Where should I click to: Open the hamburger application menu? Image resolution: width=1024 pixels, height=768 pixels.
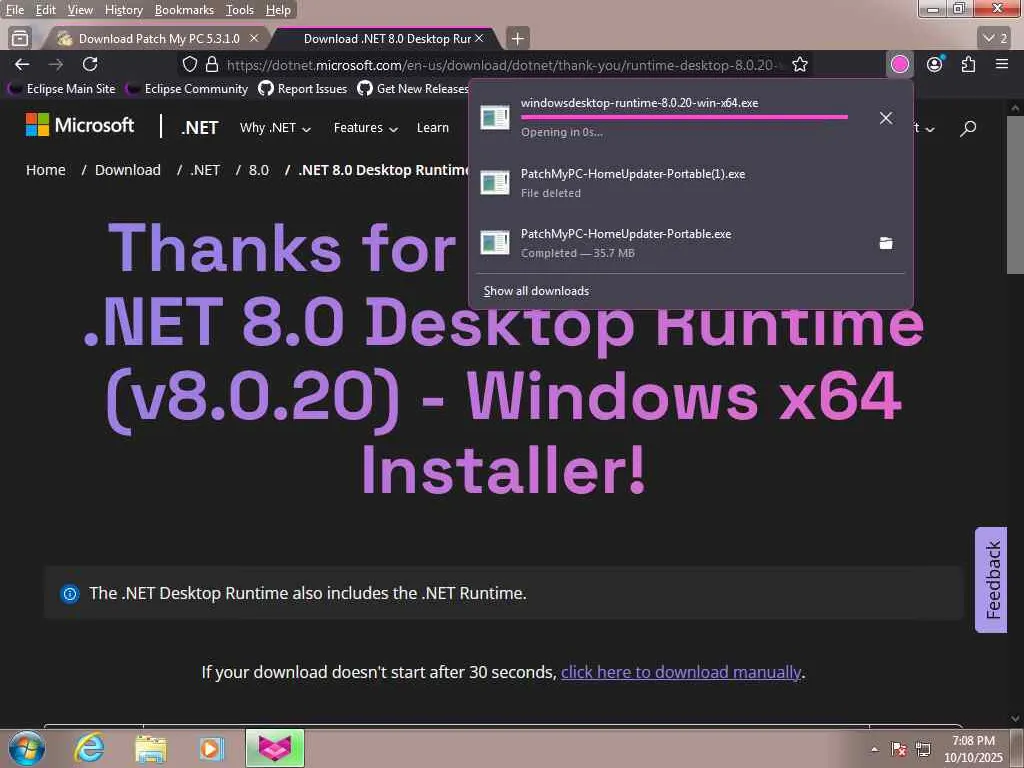click(1002, 64)
